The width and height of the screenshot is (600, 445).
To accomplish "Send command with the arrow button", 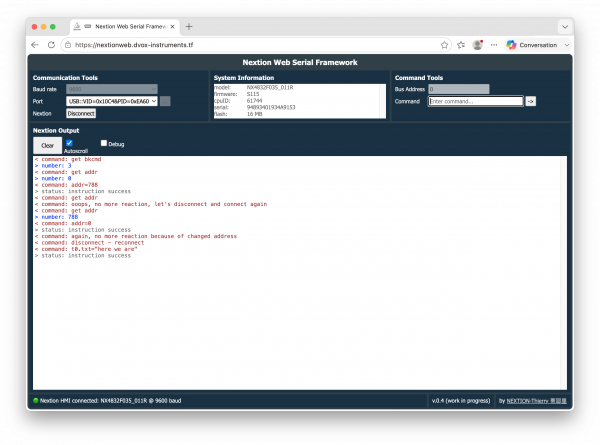I will click(530, 101).
